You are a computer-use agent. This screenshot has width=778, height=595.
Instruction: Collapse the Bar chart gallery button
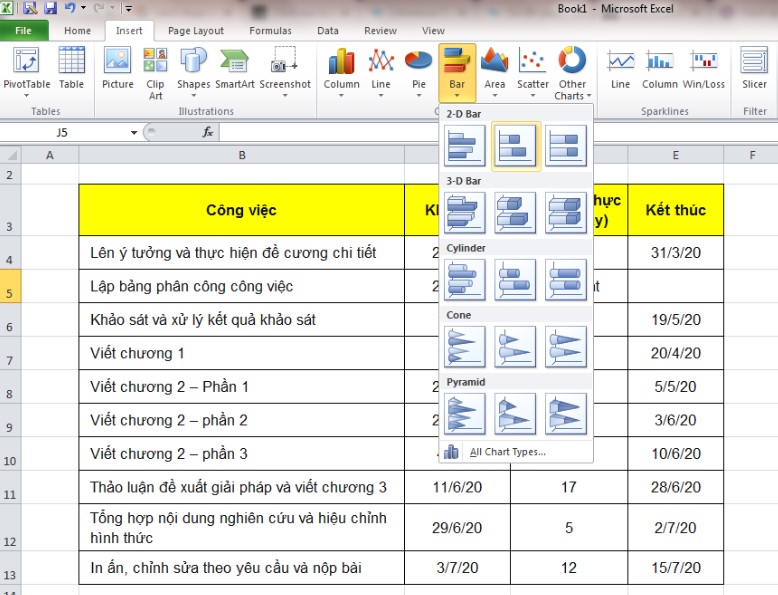457,72
